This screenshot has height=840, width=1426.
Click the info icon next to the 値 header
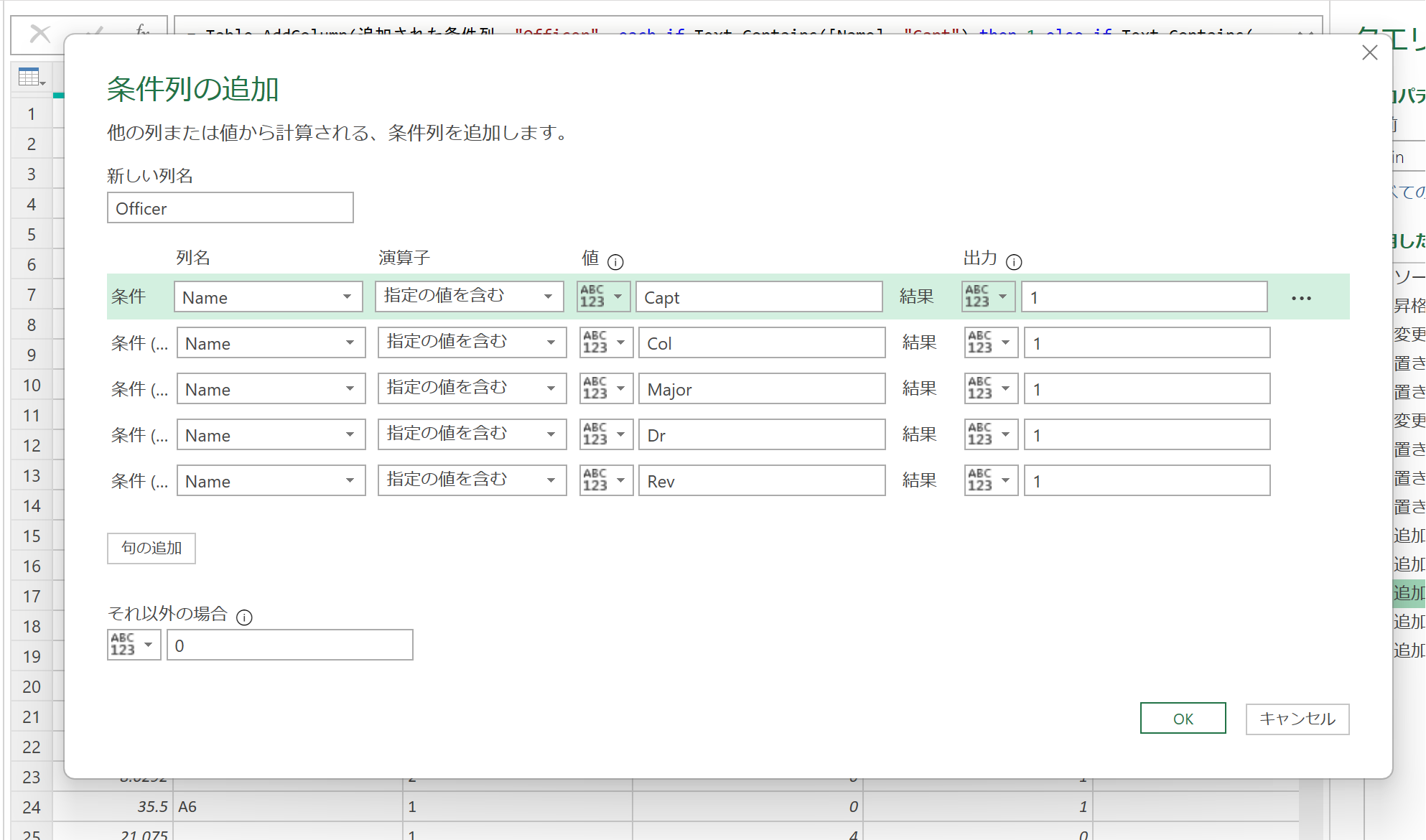(x=618, y=261)
